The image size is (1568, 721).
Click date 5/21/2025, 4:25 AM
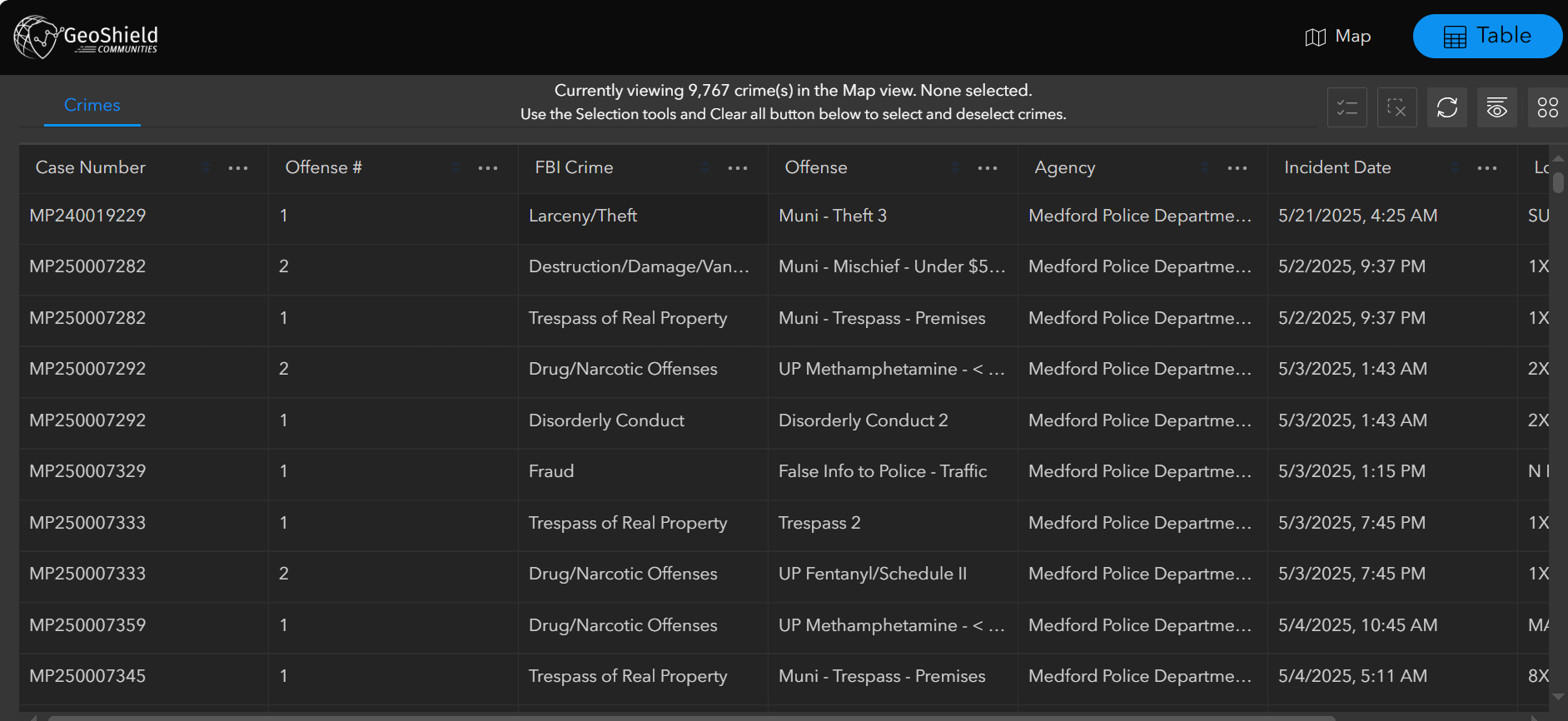(1358, 216)
